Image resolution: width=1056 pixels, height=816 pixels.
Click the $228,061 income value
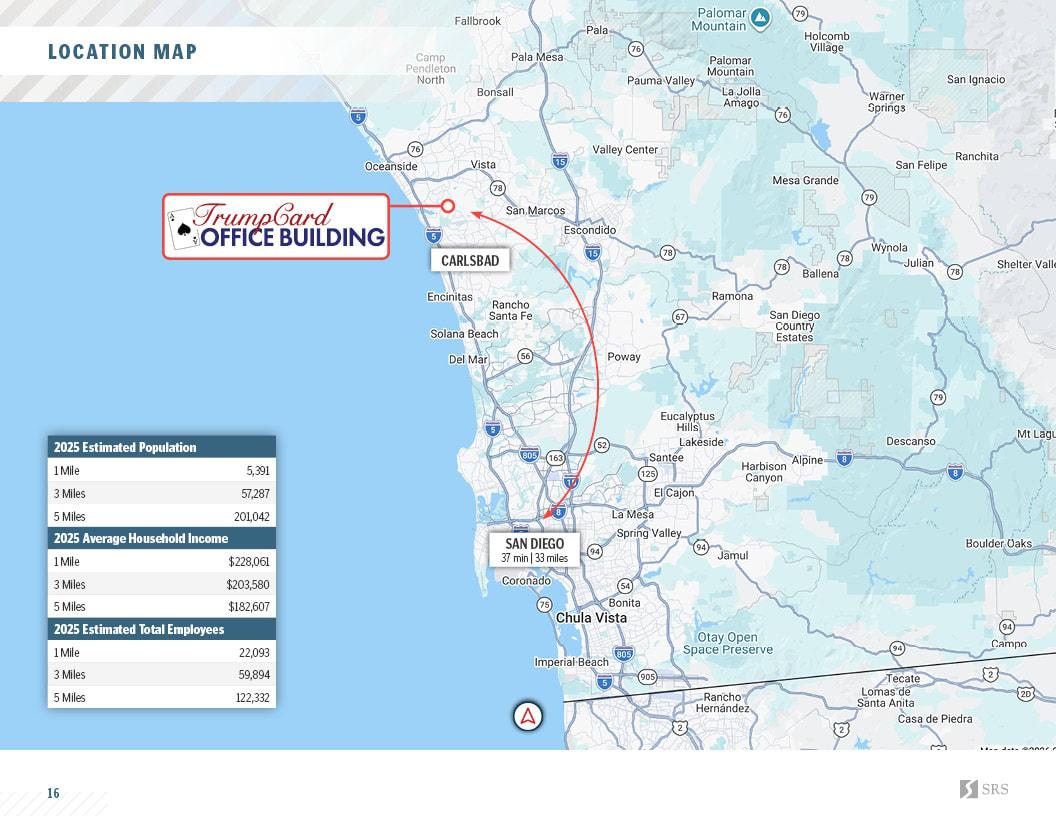tap(249, 562)
